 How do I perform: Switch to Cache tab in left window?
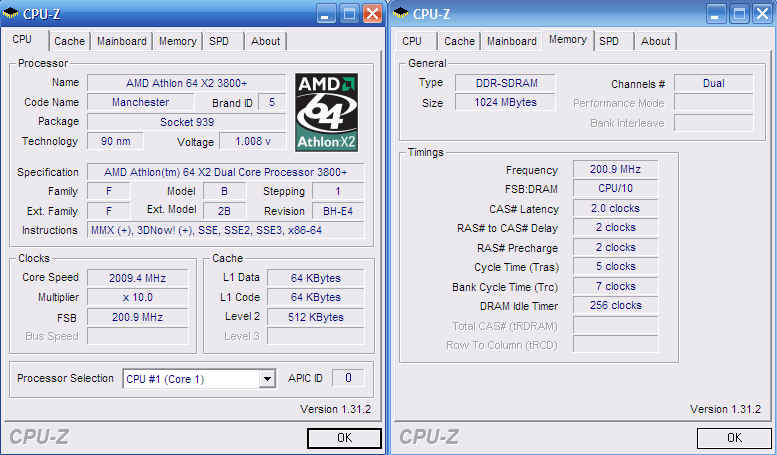(69, 41)
